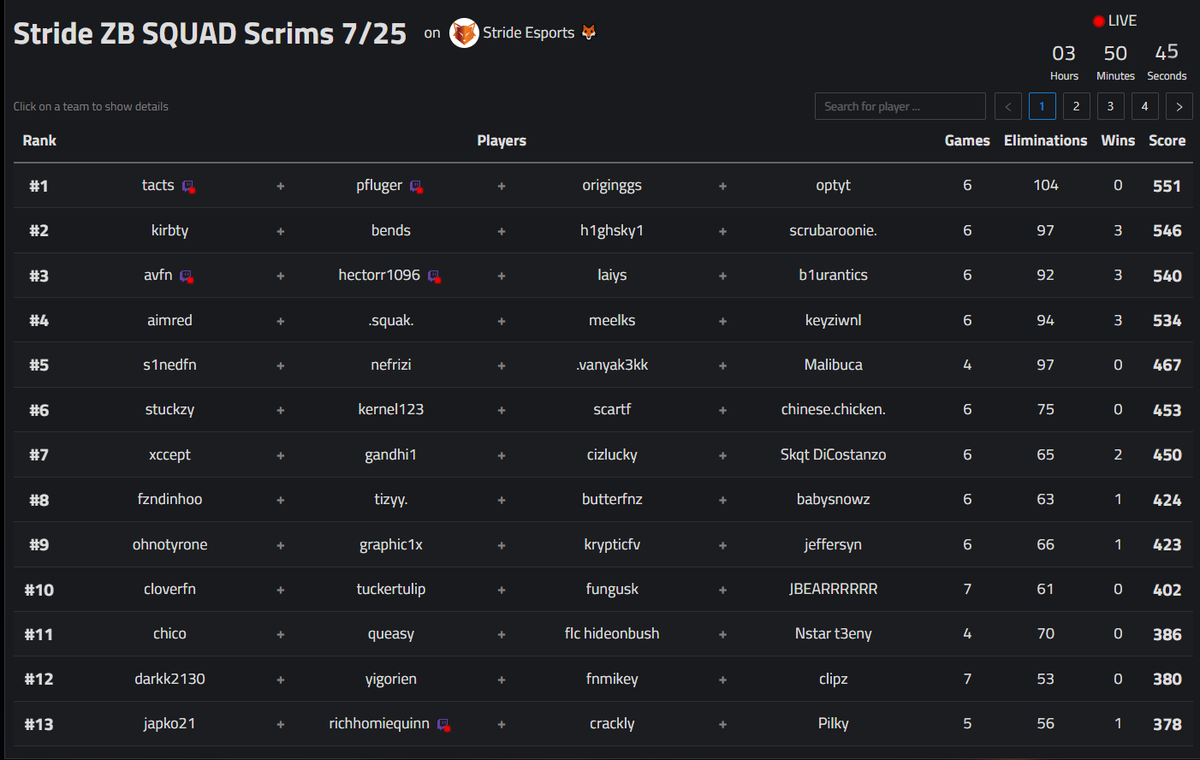Screen dimensions: 1200x760
Task: Click eliminations value 104
Action: [1045, 186]
